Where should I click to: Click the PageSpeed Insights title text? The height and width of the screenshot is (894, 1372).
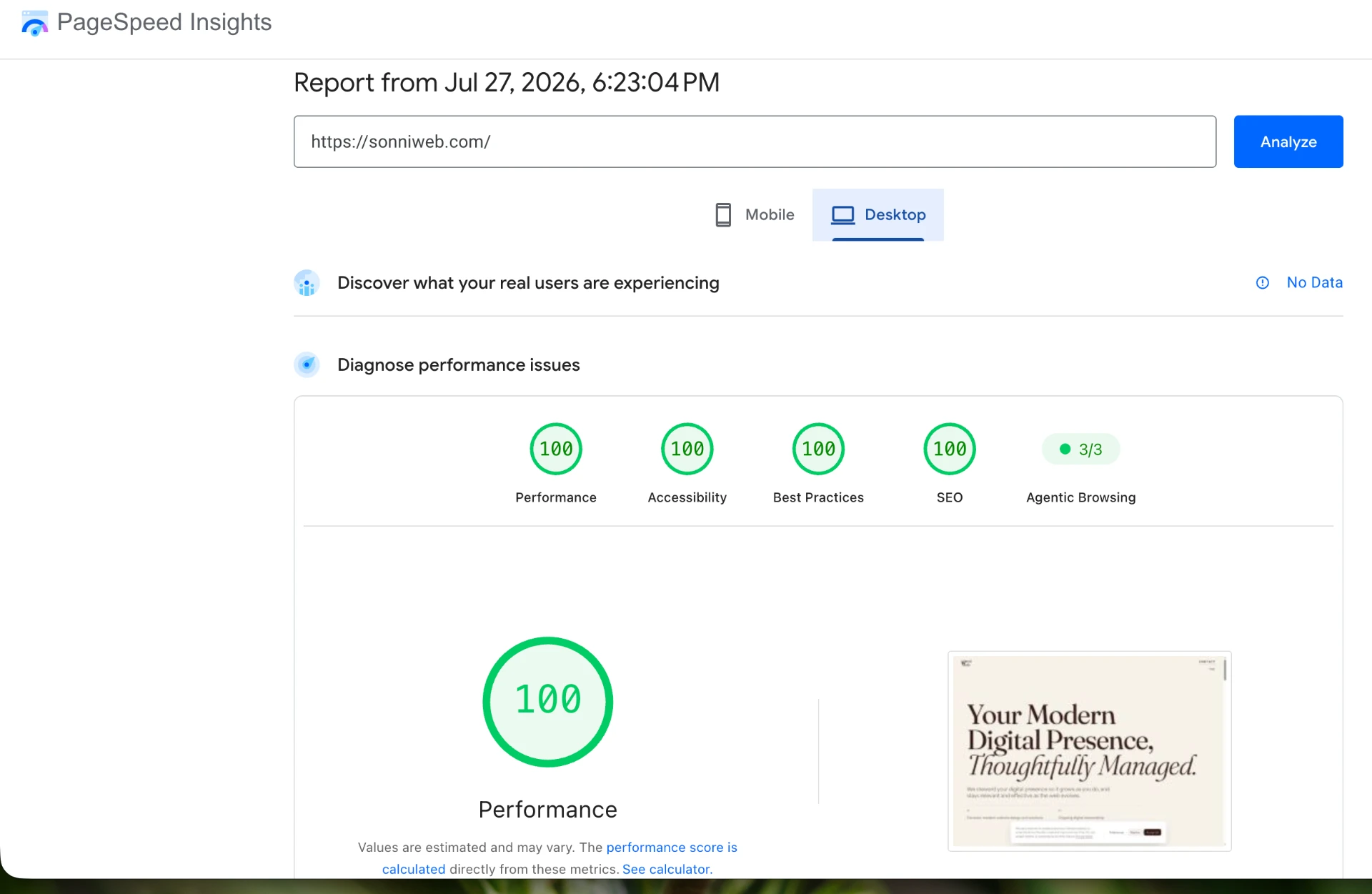(x=164, y=22)
